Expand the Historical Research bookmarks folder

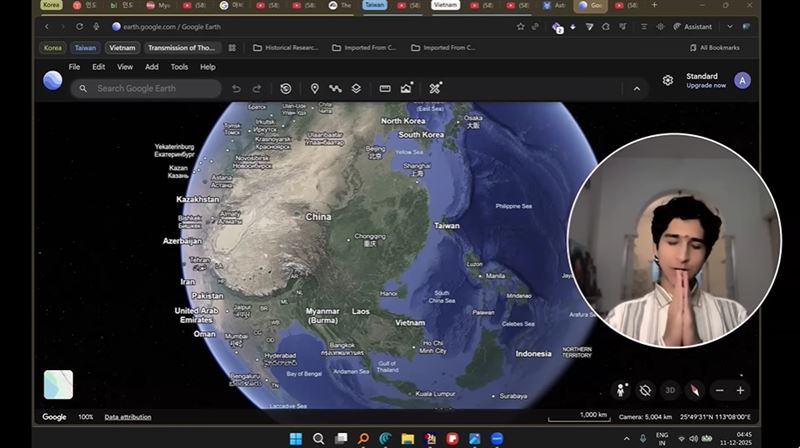coord(285,48)
